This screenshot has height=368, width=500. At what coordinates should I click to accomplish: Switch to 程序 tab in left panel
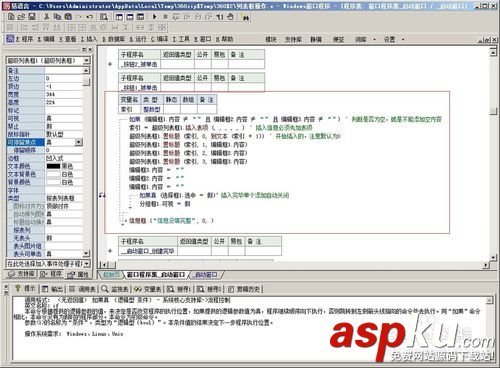[x=51, y=274]
